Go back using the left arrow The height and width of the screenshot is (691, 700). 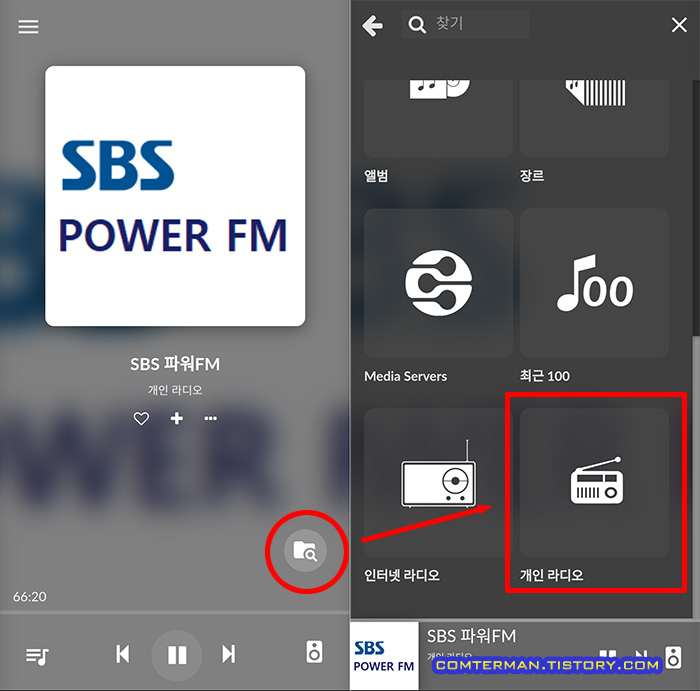[x=373, y=25]
